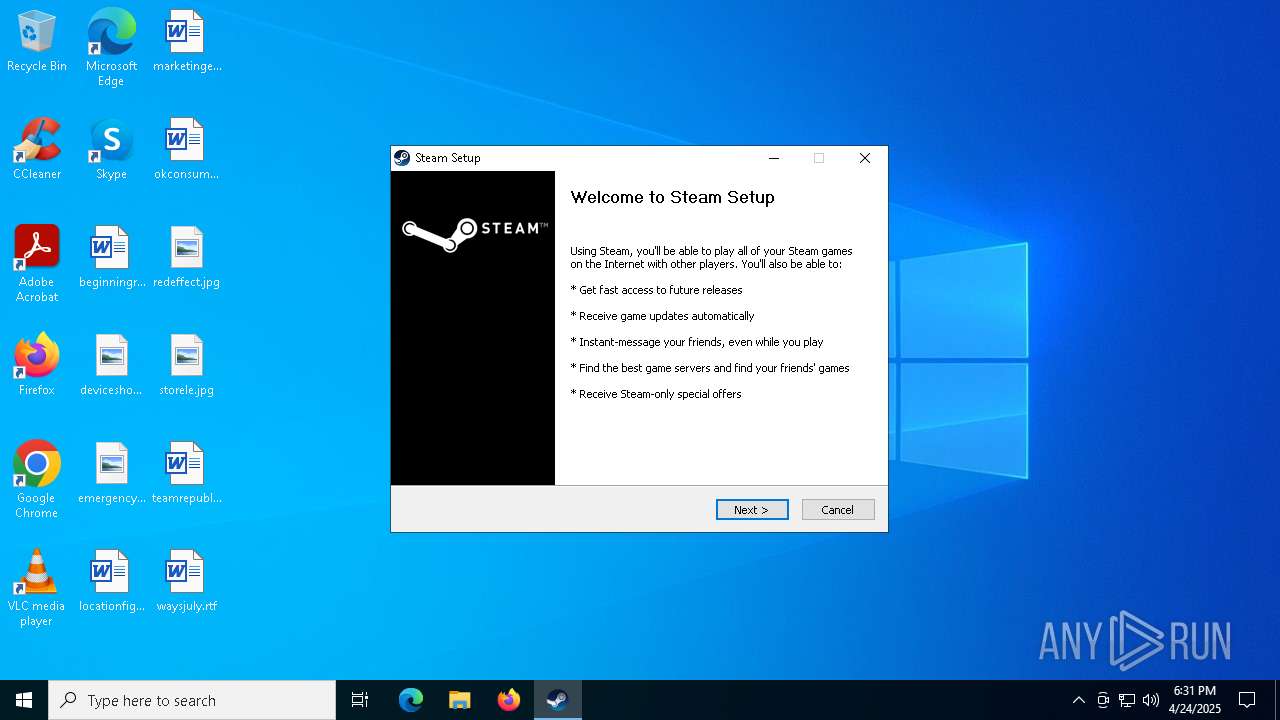The image size is (1280, 720).
Task: Click the Steam Setup taskbar button
Action: coord(557,700)
